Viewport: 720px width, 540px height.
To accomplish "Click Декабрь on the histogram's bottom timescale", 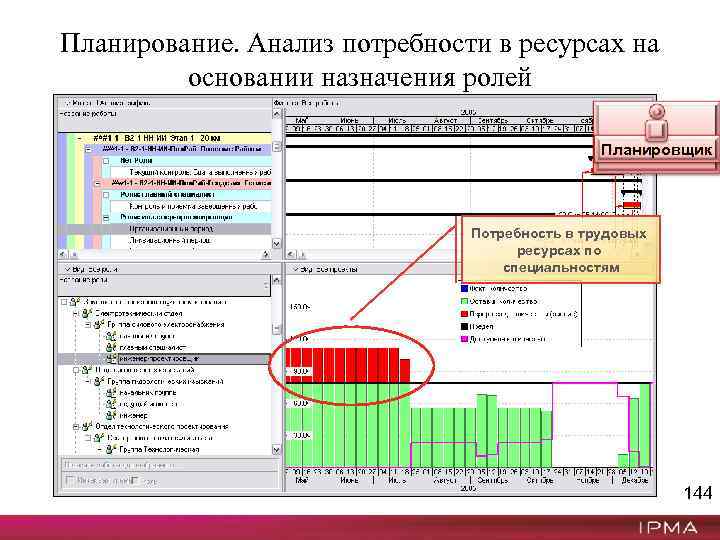I will [635, 480].
